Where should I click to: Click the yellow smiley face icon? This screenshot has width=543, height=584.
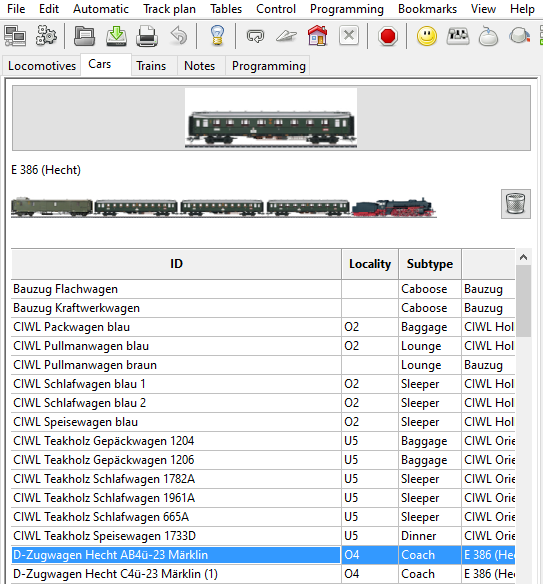[x=426, y=36]
